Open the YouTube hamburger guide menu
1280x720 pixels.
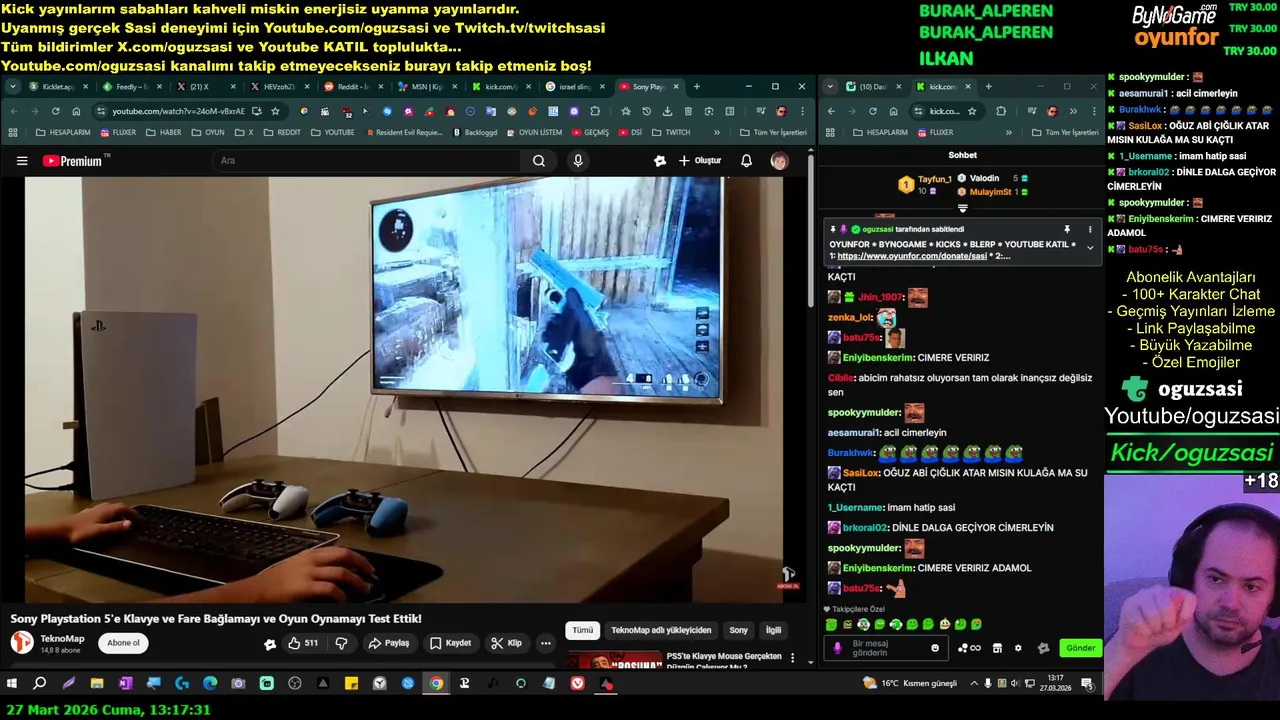click(x=22, y=161)
